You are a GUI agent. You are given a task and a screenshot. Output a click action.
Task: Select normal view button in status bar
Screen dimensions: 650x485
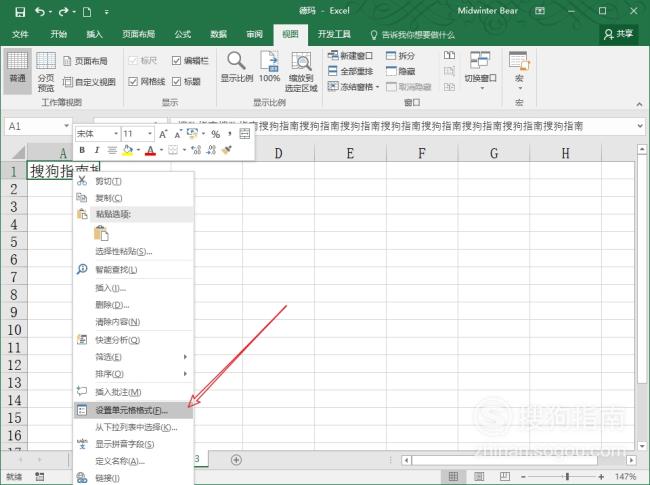(453, 476)
